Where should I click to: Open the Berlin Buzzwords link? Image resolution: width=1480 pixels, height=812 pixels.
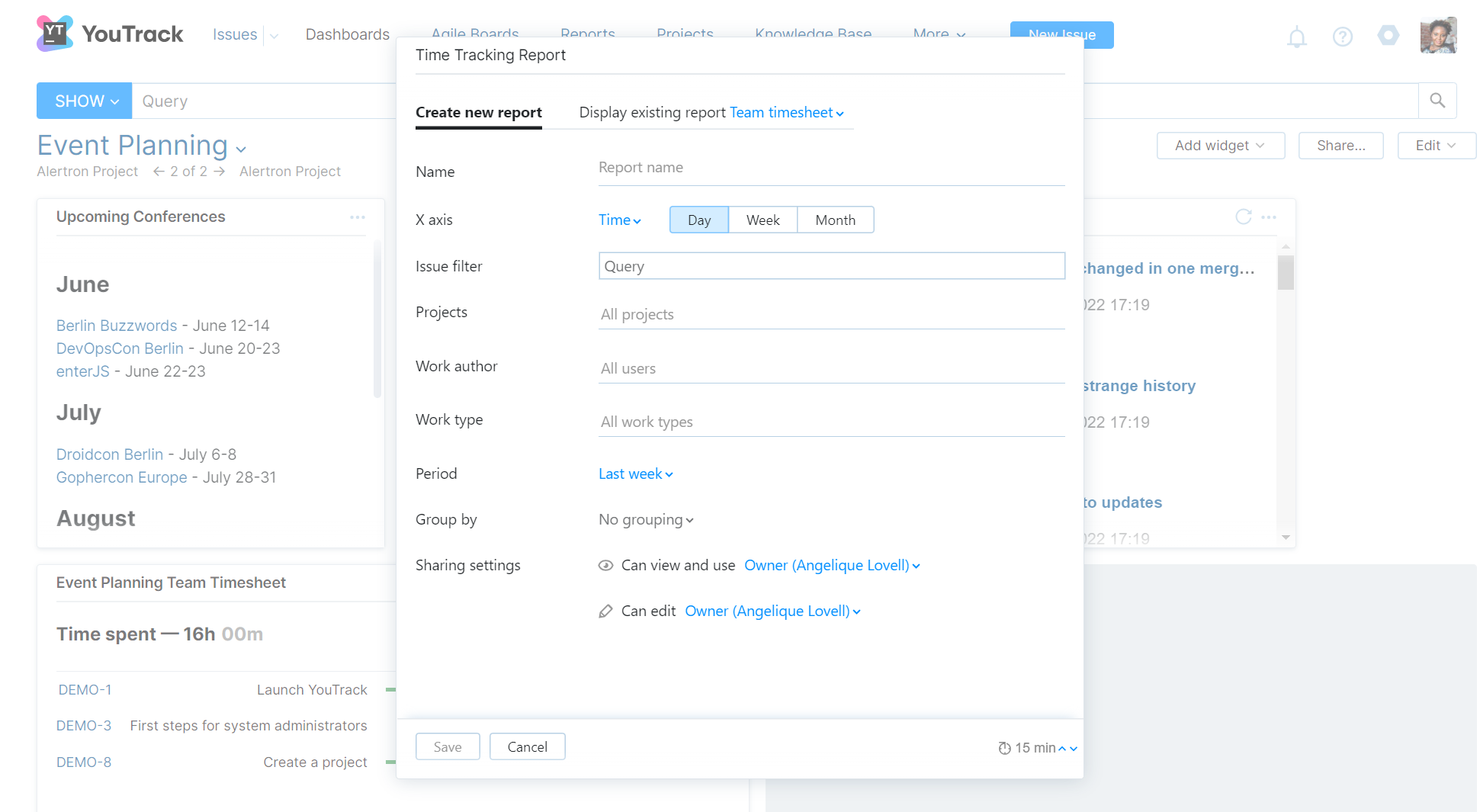point(117,326)
